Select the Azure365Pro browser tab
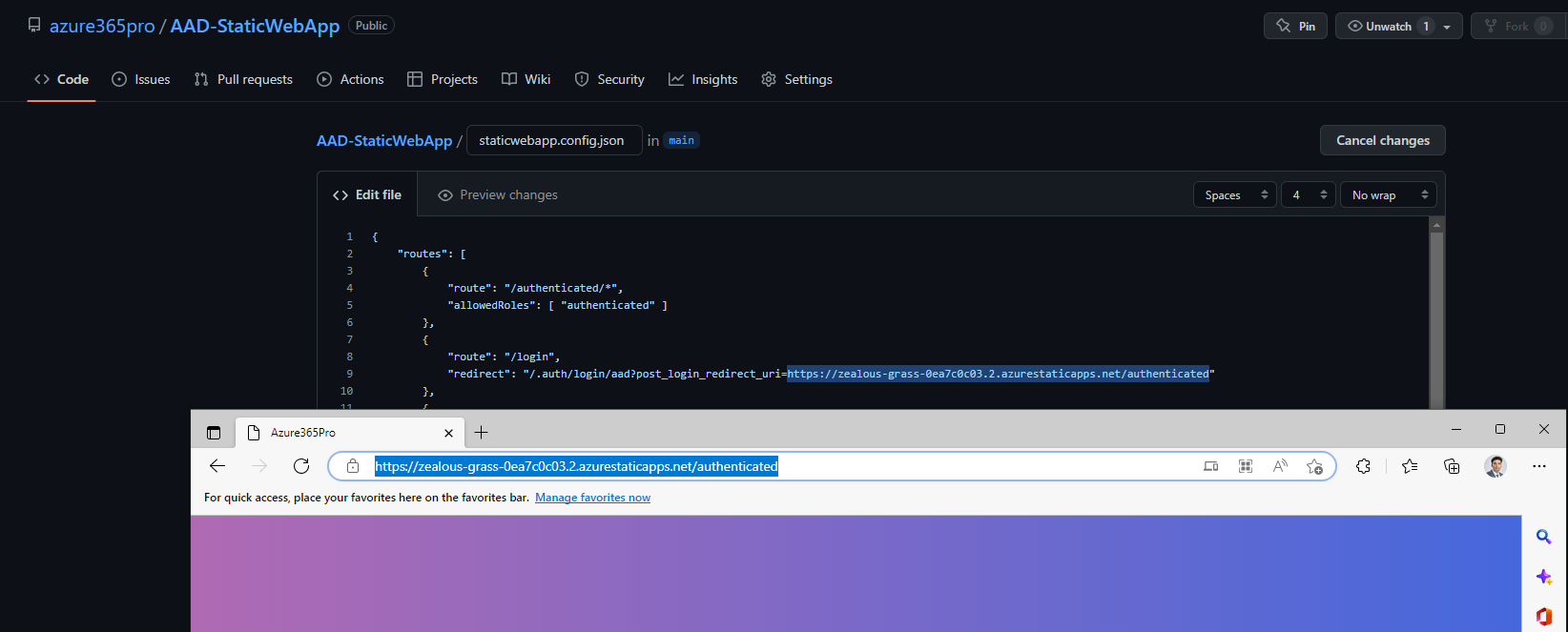This screenshot has width=1568, height=632. (350, 432)
